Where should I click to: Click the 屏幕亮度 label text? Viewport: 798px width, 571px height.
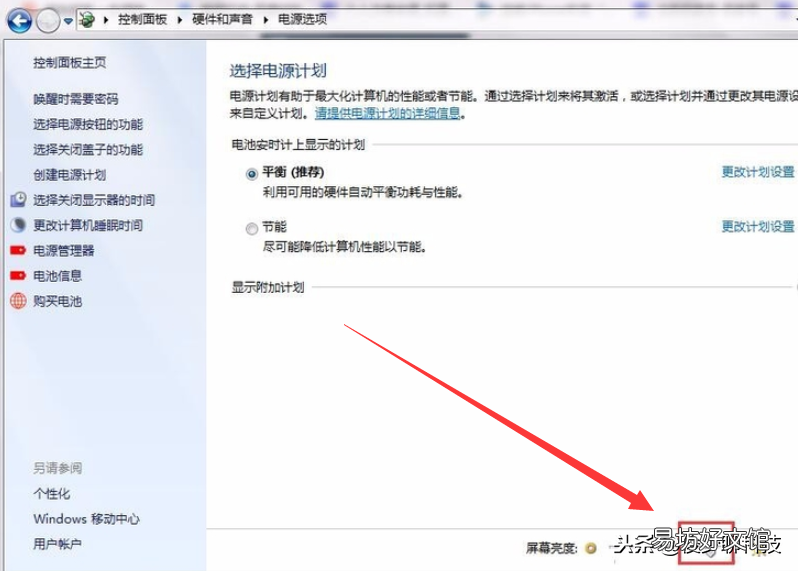[x=552, y=548]
